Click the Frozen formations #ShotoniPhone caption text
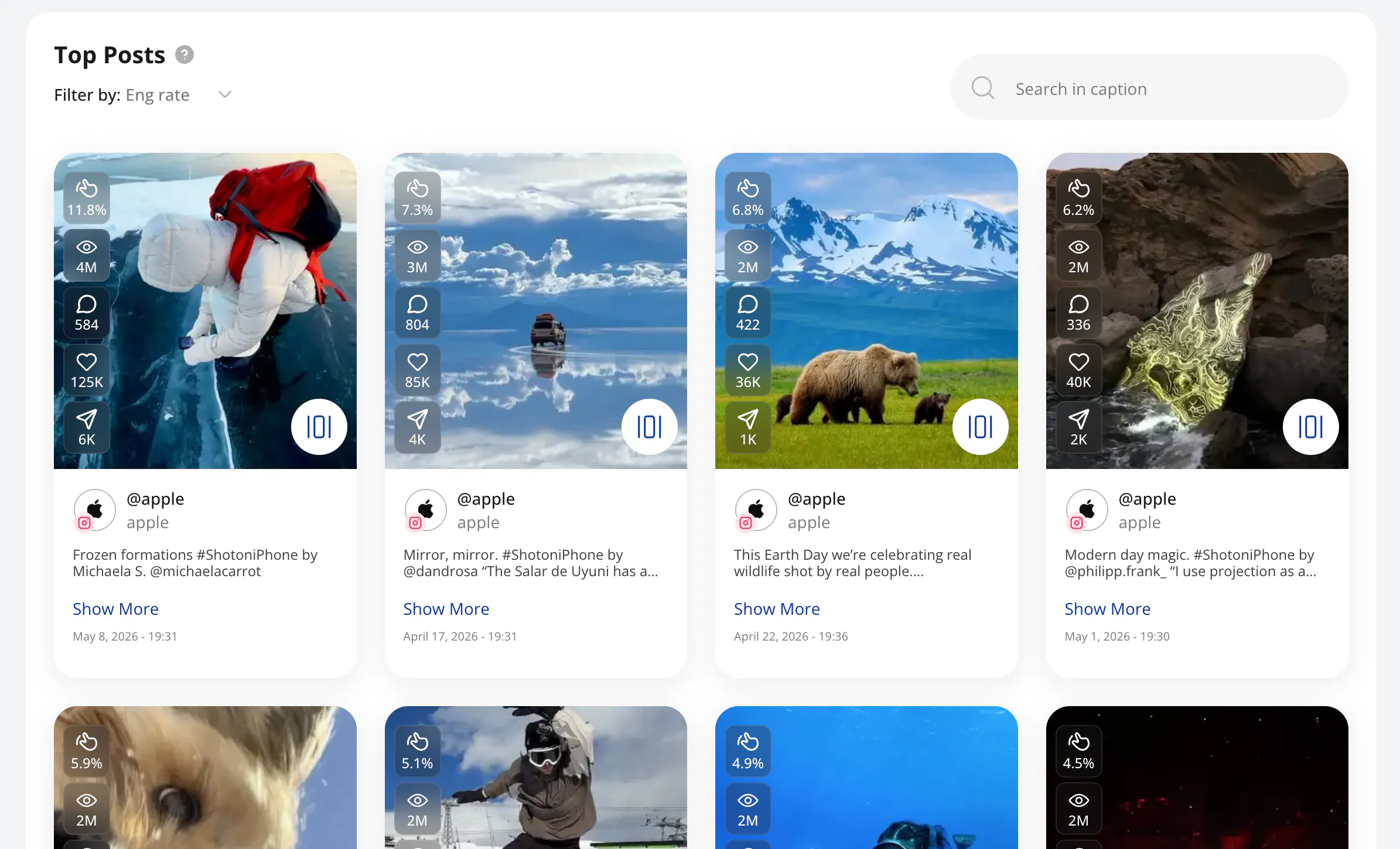 click(x=195, y=563)
